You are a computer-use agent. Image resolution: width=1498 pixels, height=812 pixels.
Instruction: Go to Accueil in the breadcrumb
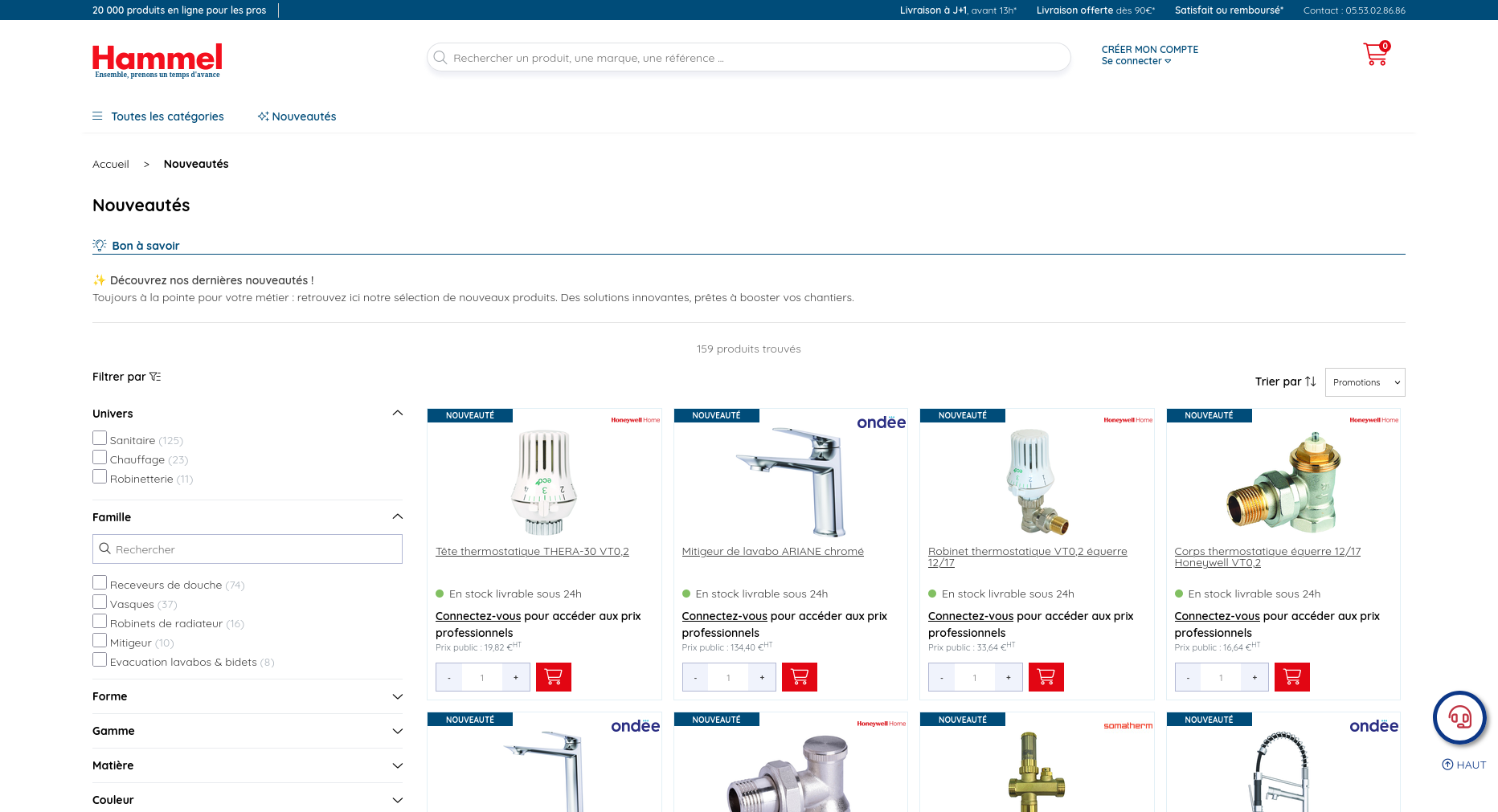pos(111,164)
